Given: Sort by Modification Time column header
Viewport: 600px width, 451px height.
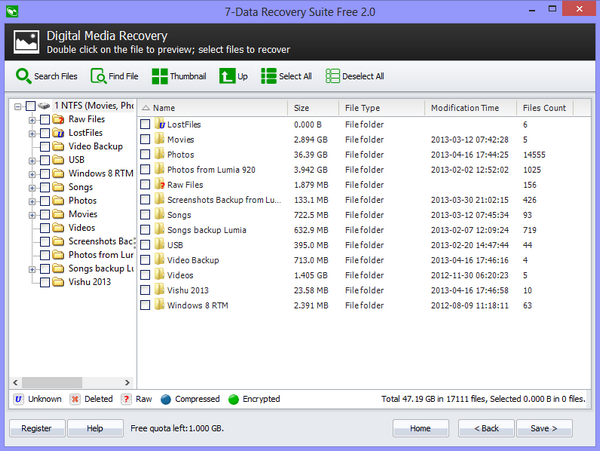Looking at the screenshot, I should coord(471,108).
